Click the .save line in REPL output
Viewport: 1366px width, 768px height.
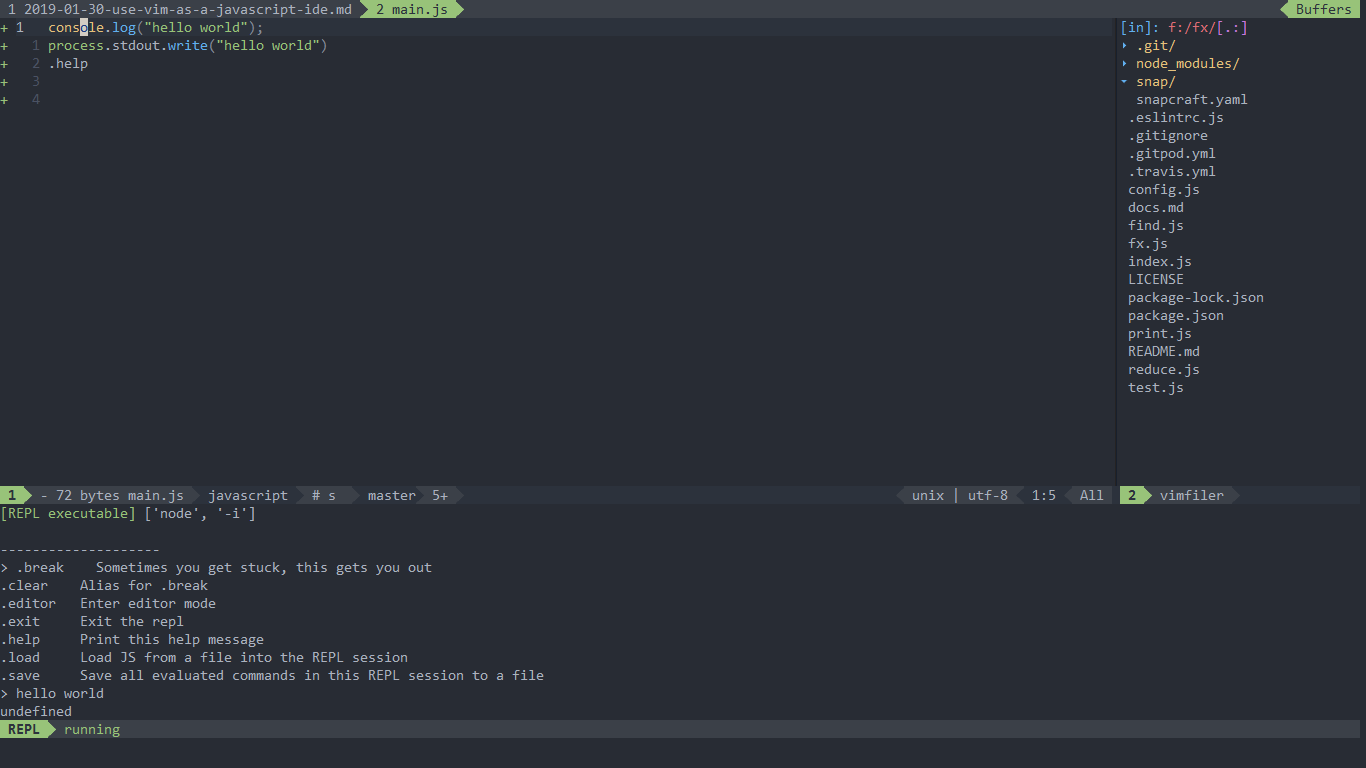[x=272, y=675]
